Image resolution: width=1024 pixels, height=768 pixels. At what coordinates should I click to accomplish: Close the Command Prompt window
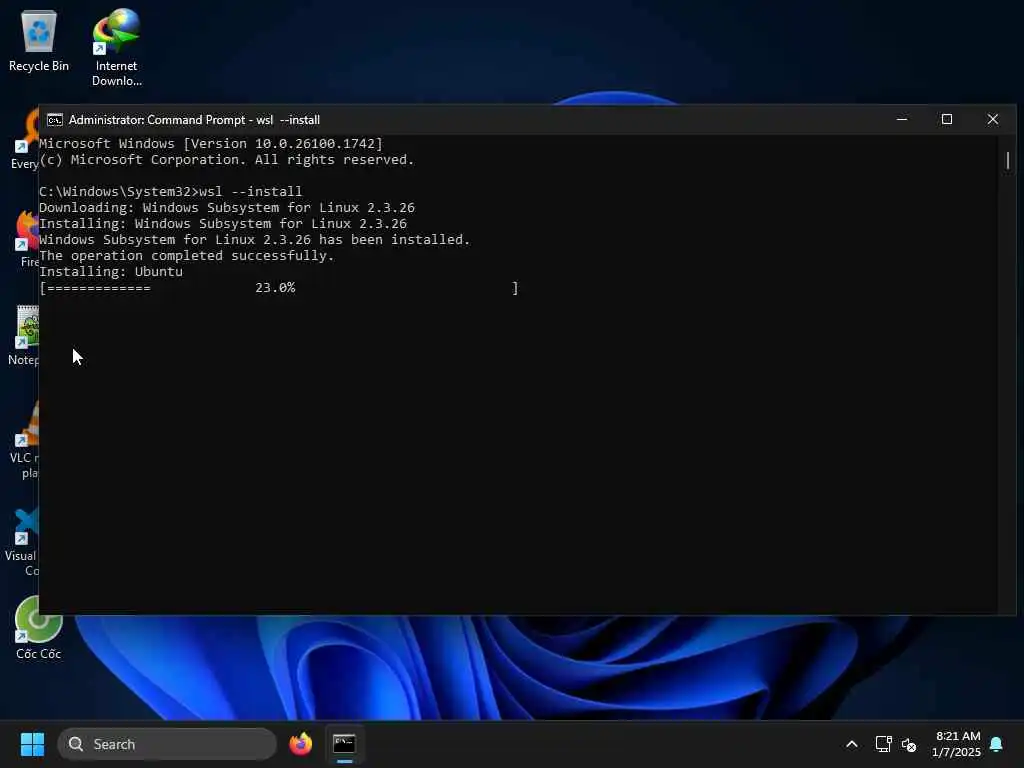coord(993,120)
